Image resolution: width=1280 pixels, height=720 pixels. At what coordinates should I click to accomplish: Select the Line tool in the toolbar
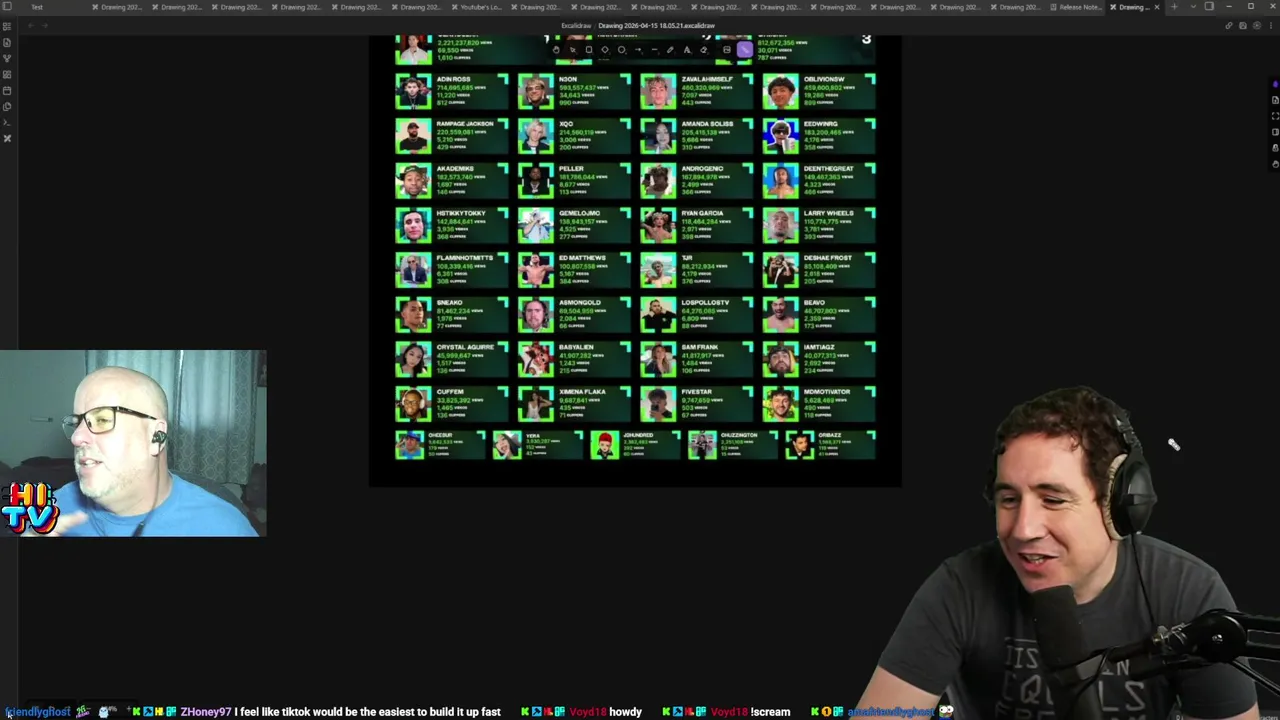[x=654, y=50]
